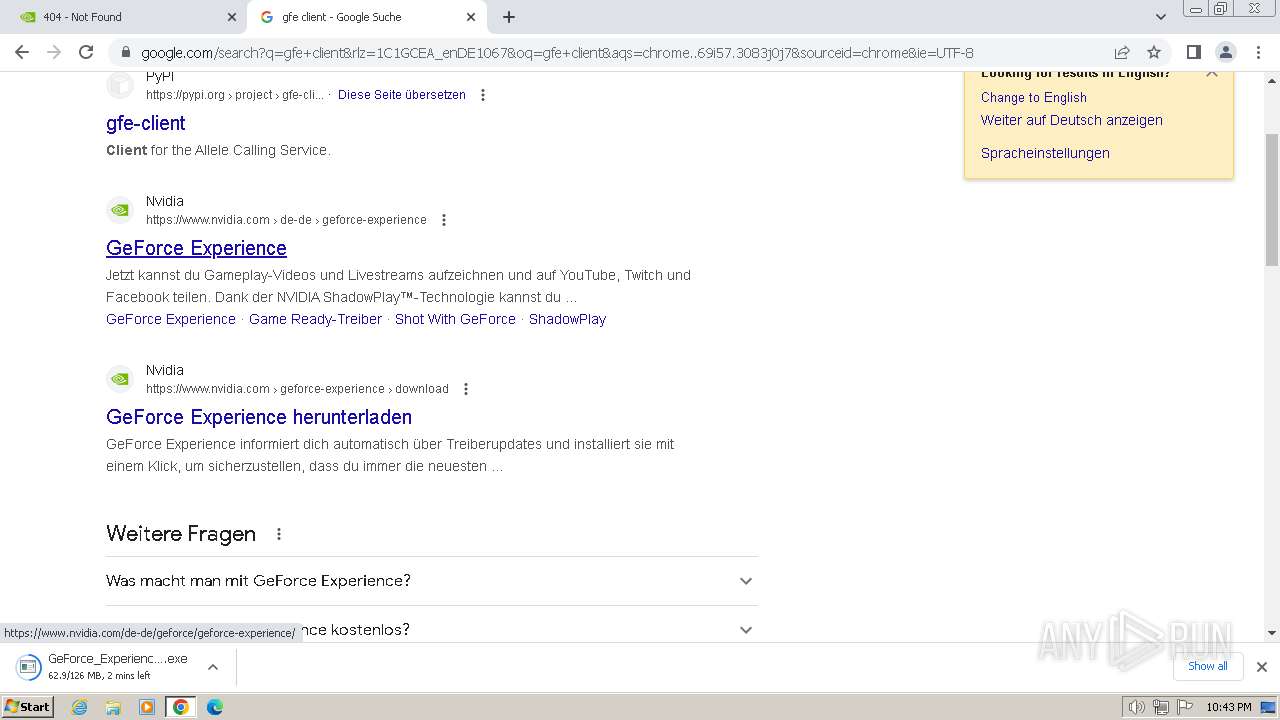Dismiss the language suggestion box

[1212, 73]
